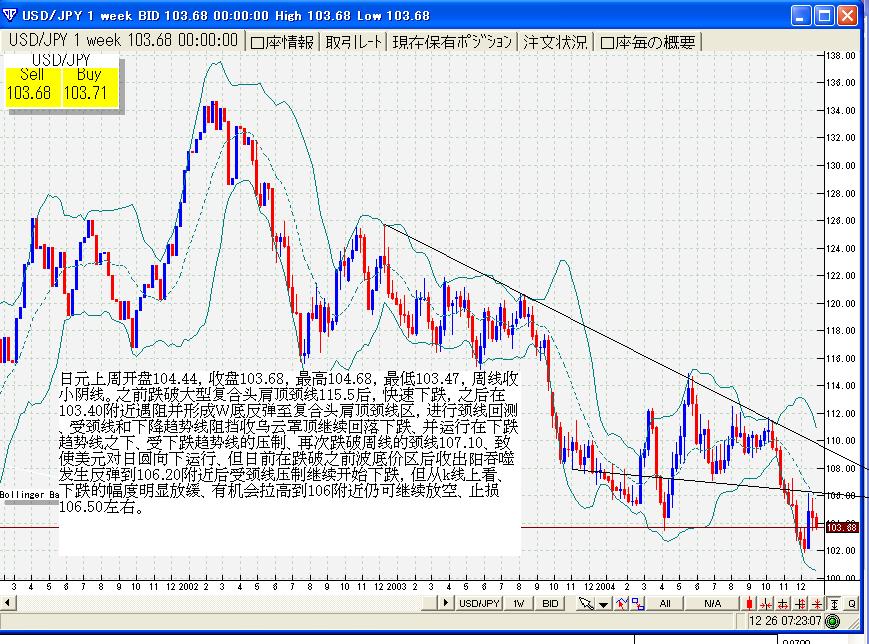Screen dimensions: 869x644
Task: Click the red asterisk reset scale icon
Action: (817, 604)
